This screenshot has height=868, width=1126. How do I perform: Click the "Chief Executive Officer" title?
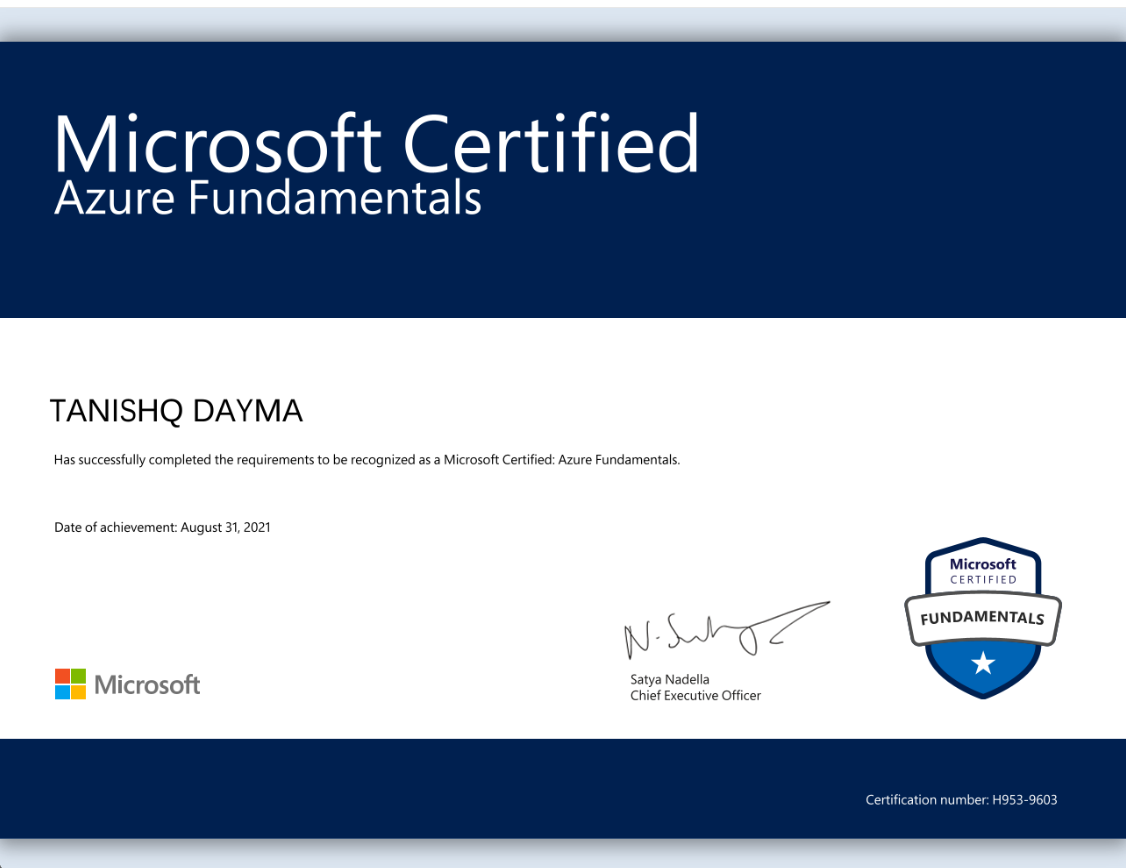[x=696, y=696]
